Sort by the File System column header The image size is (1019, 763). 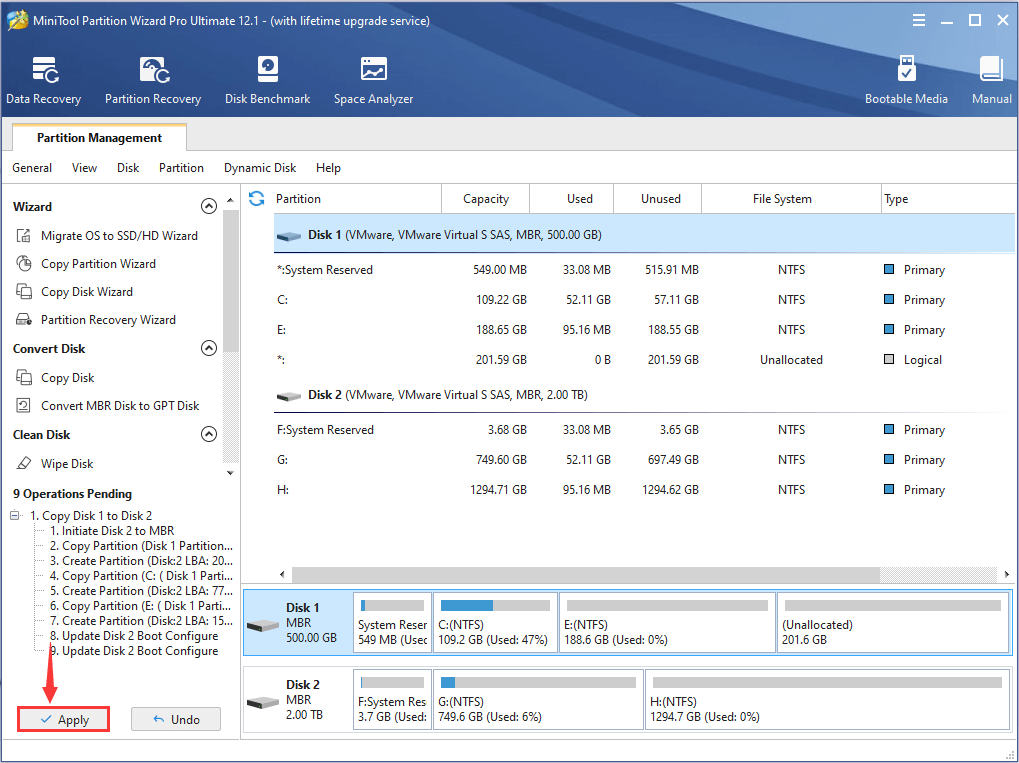792,199
